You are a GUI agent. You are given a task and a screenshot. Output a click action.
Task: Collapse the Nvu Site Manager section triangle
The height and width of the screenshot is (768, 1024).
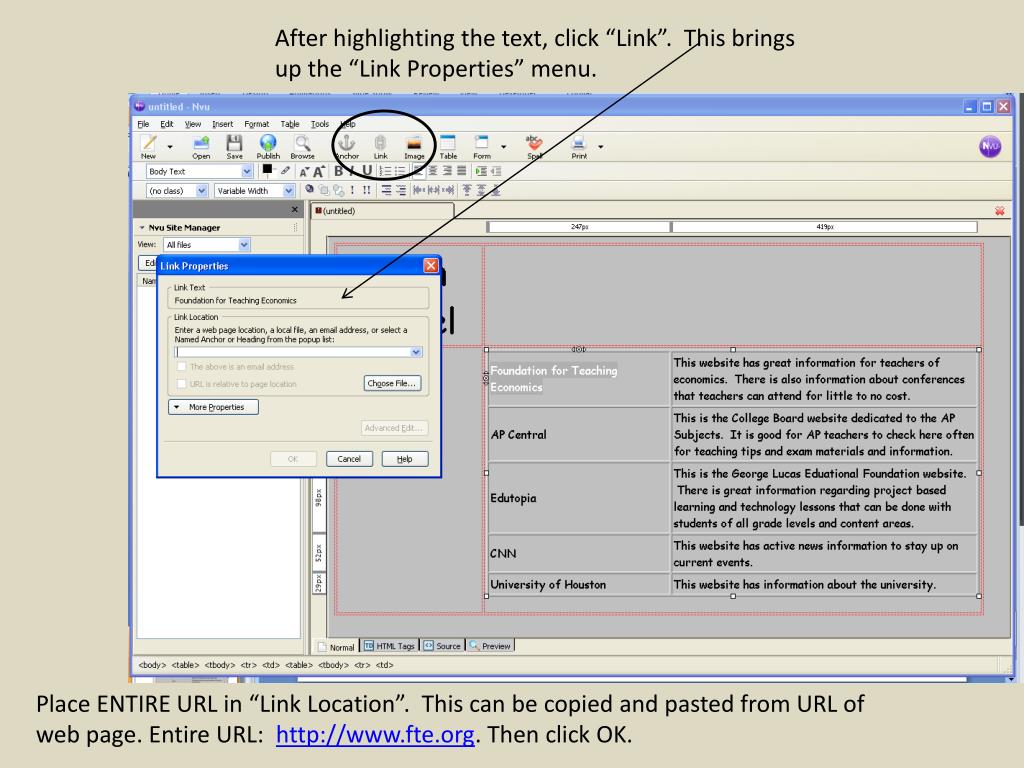pyautogui.click(x=142, y=227)
